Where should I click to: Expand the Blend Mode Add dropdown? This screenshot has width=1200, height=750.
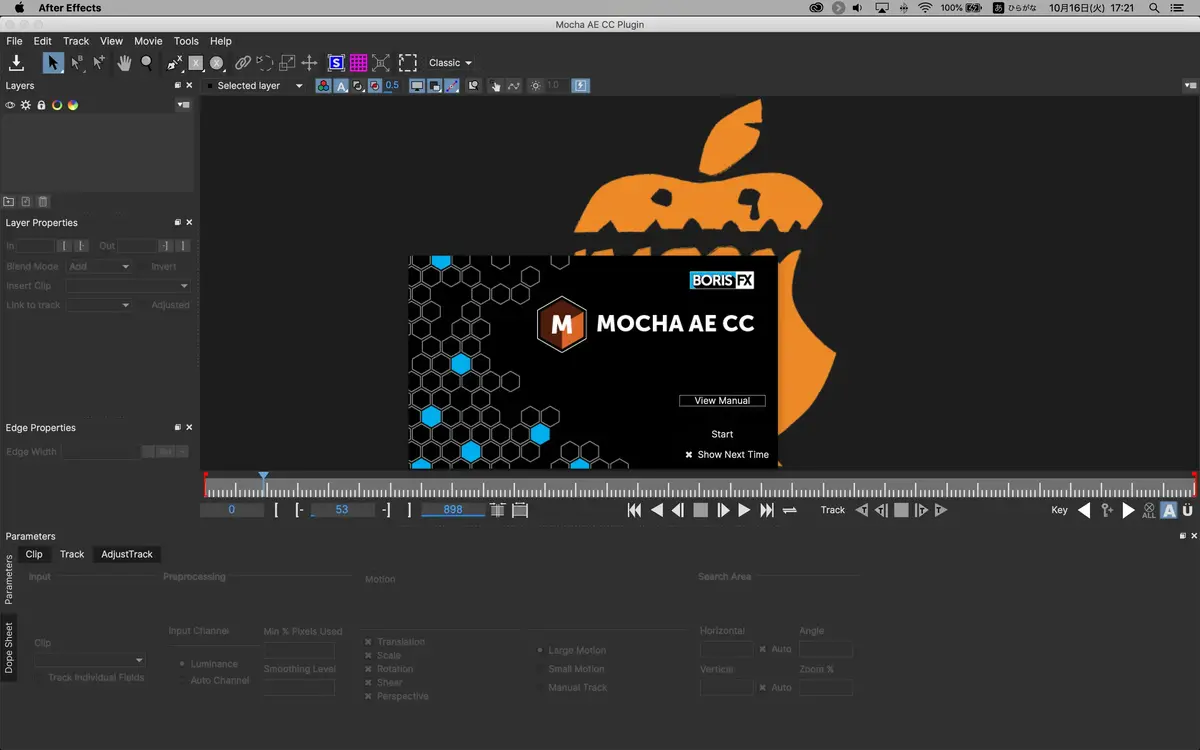pyautogui.click(x=99, y=267)
